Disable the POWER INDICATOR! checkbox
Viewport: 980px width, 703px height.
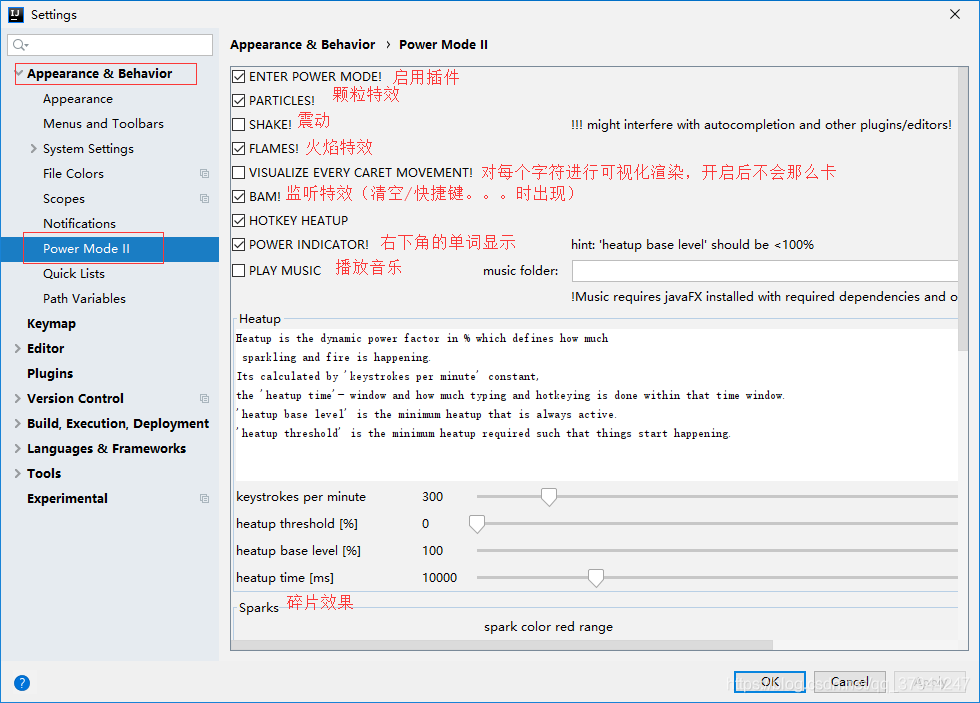coord(238,244)
